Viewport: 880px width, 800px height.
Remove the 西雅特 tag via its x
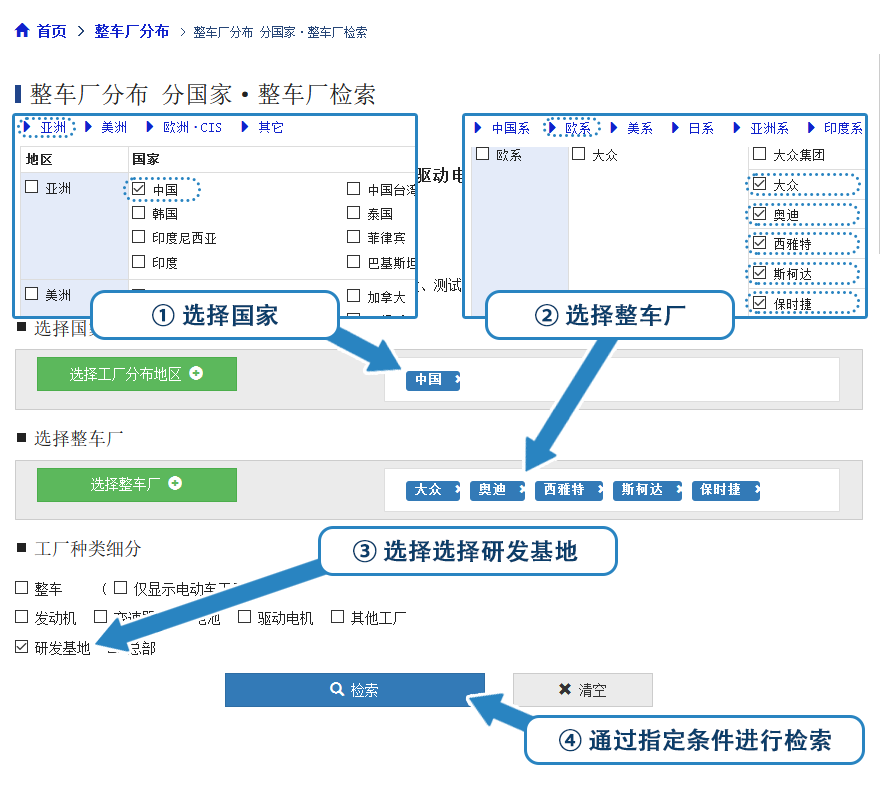(x=599, y=490)
